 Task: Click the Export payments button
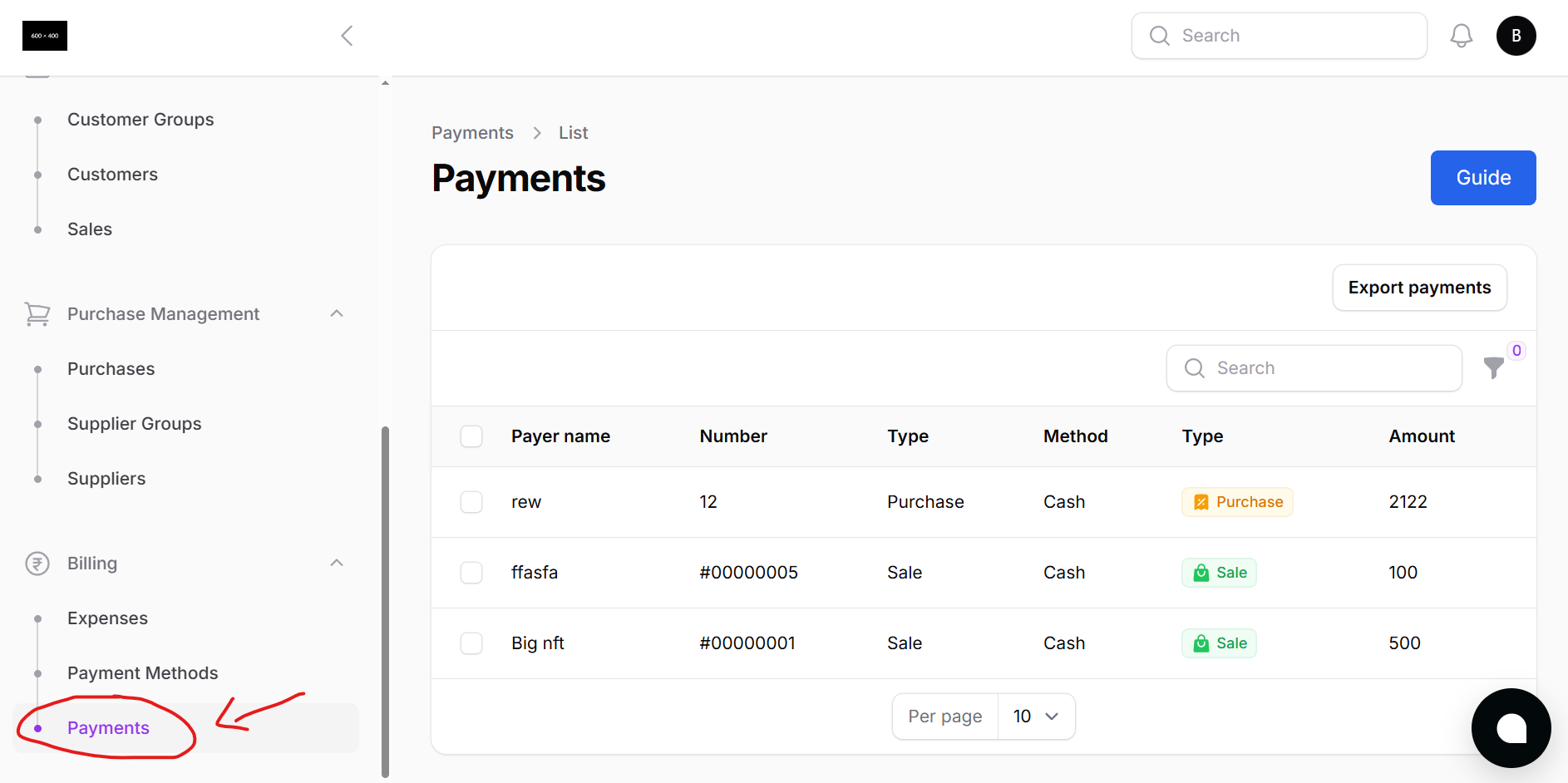(x=1419, y=287)
